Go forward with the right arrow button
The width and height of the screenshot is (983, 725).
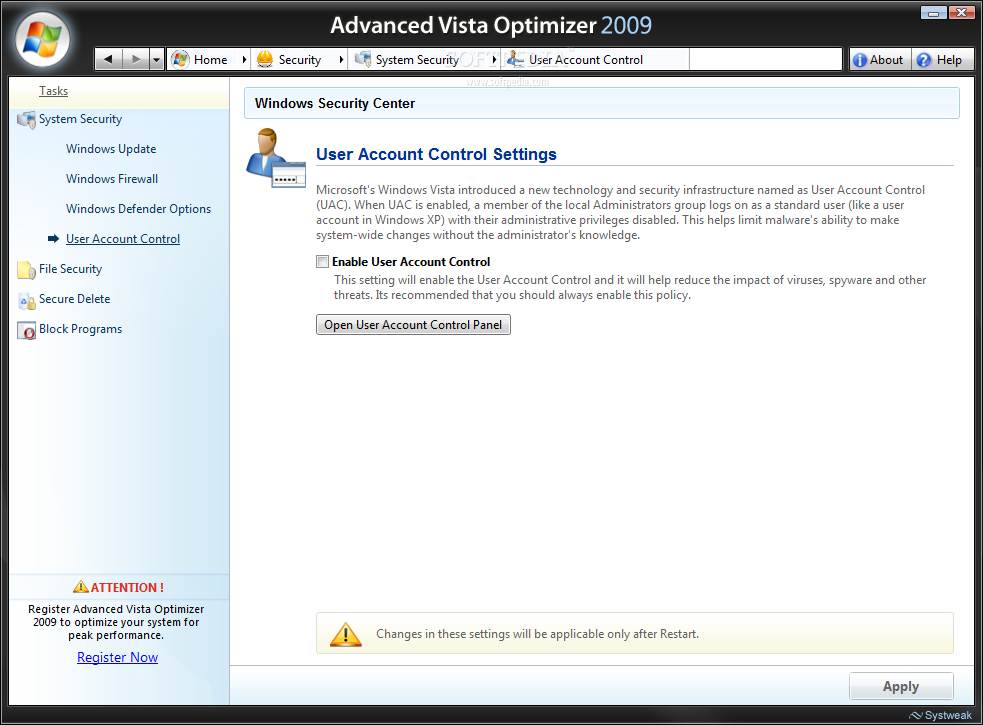coord(135,59)
